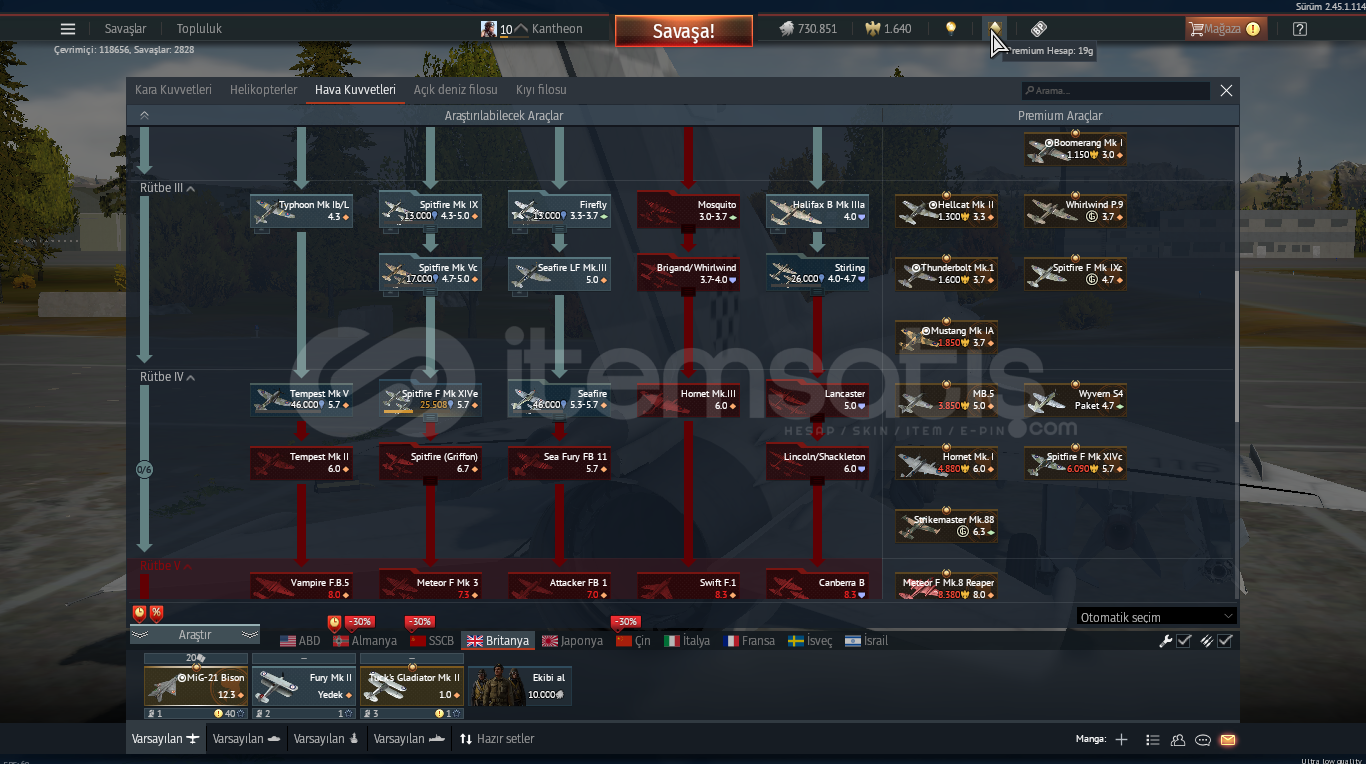Open Hazır setler presets
The height and width of the screenshot is (764, 1366).
pos(497,739)
